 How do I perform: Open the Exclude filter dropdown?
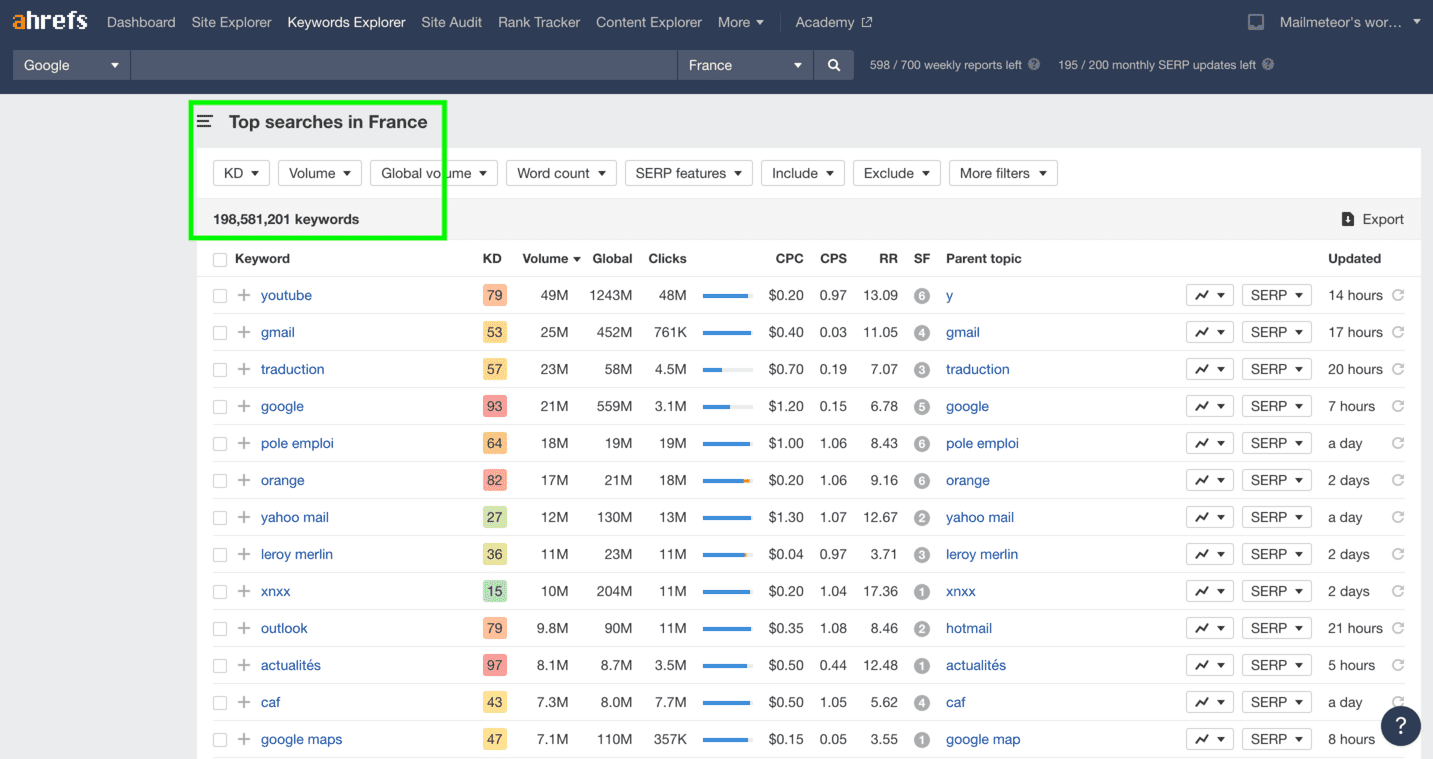(x=897, y=173)
